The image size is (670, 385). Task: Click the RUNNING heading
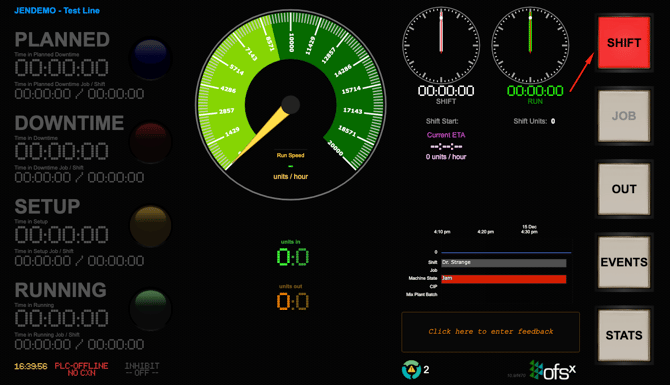point(61,290)
